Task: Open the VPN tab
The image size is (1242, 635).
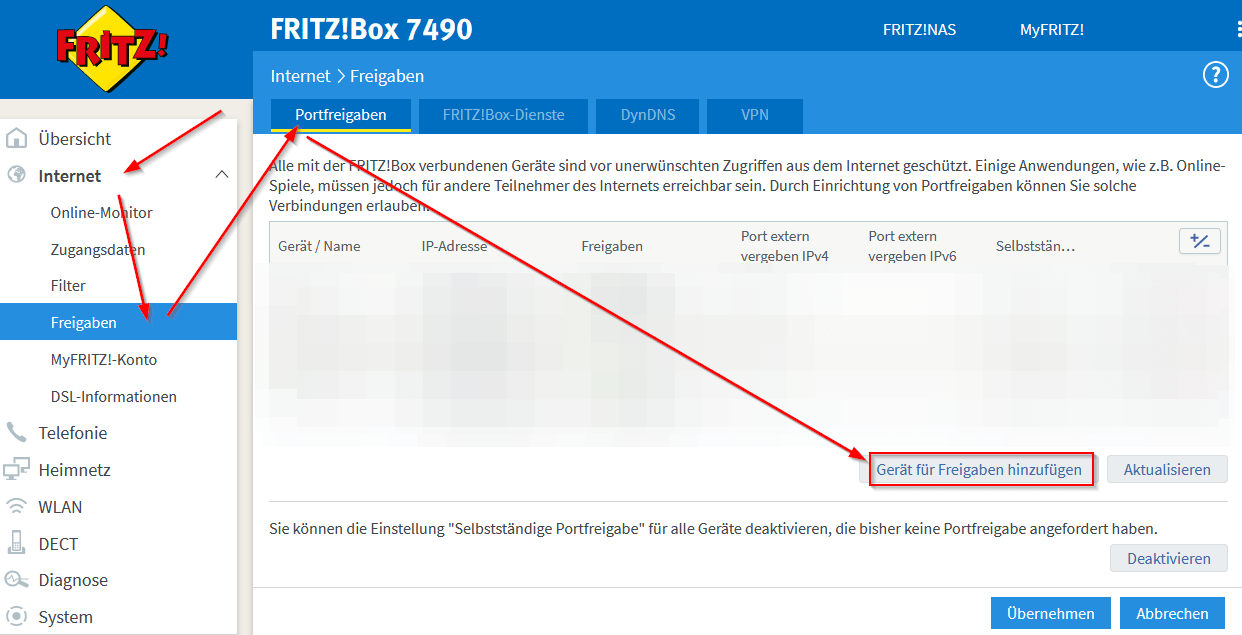Action: pyautogui.click(x=754, y=115)
